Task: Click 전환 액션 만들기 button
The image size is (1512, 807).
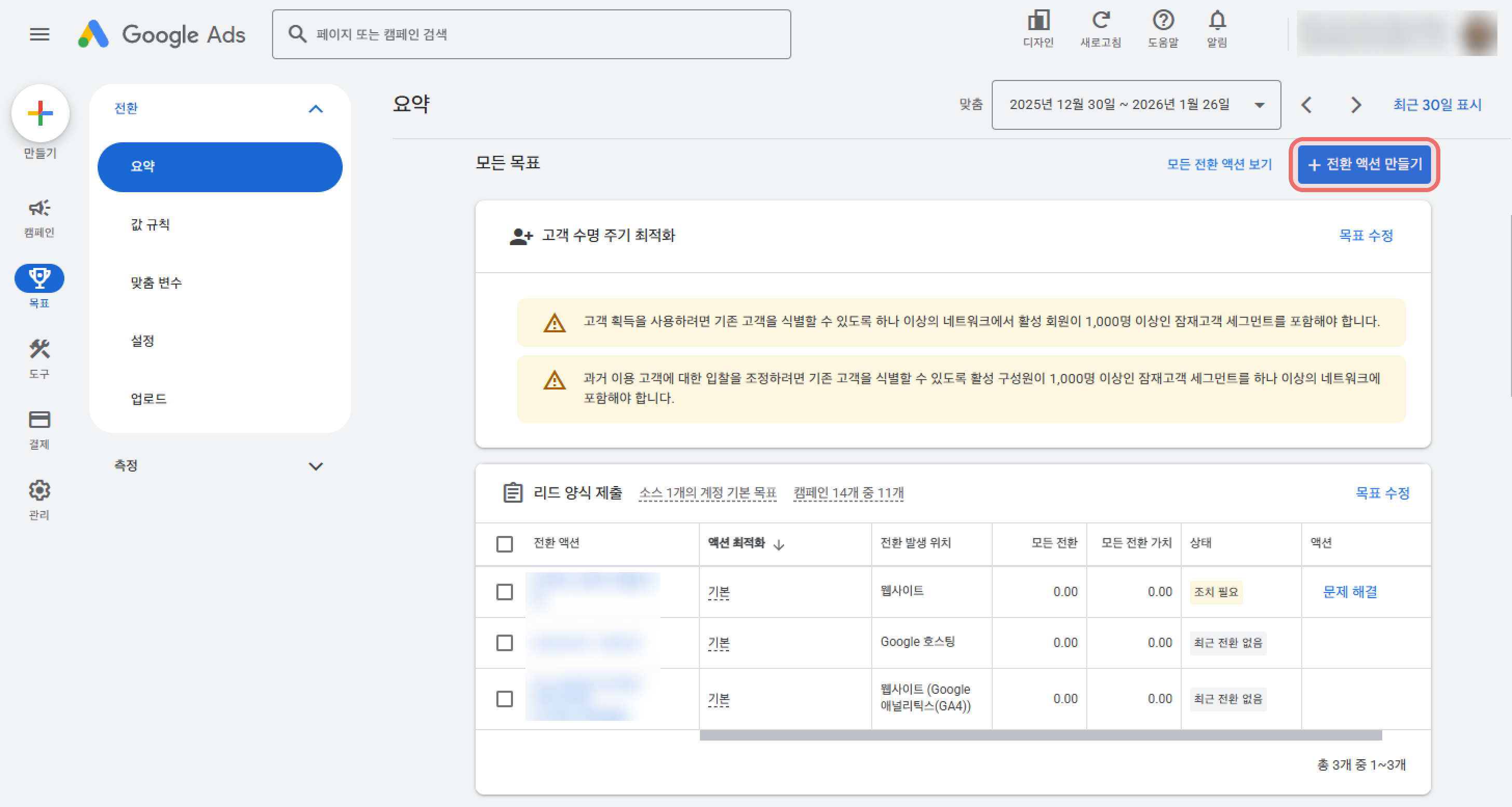Action: [x=1364, y=165]
